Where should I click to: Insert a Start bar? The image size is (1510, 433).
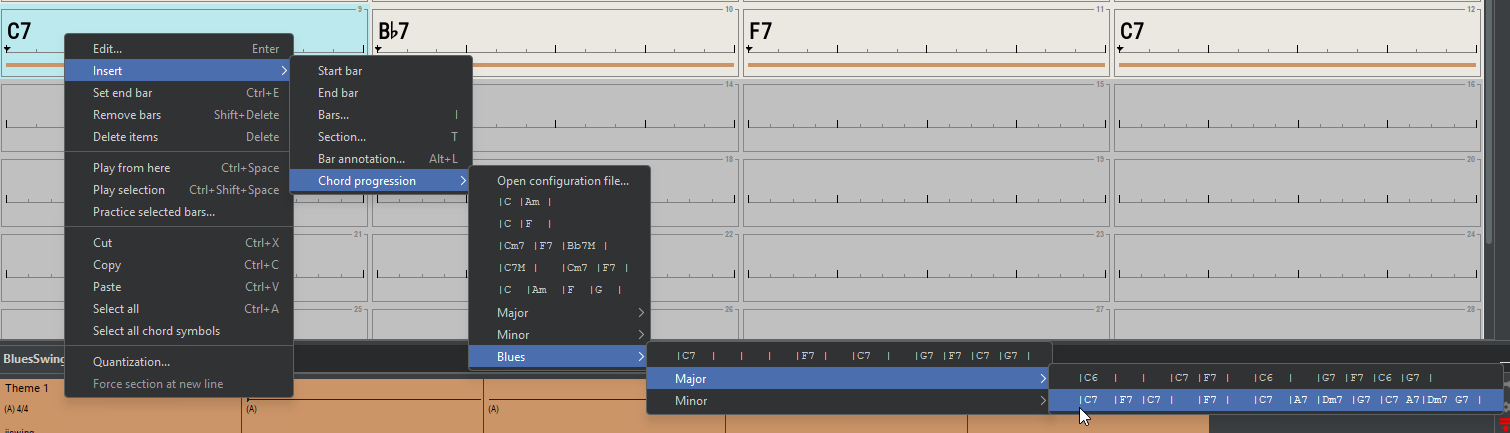pyautogui.click(x=340, y=71)
